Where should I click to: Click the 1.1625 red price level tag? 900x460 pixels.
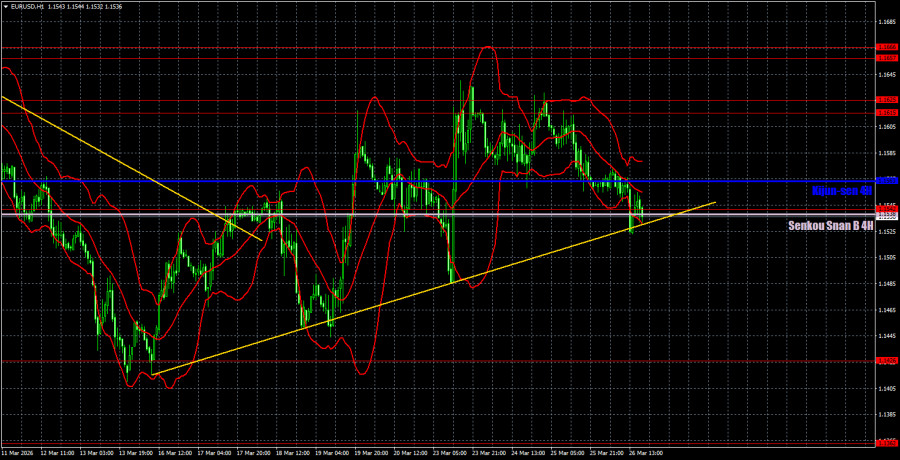coord(885,100)
